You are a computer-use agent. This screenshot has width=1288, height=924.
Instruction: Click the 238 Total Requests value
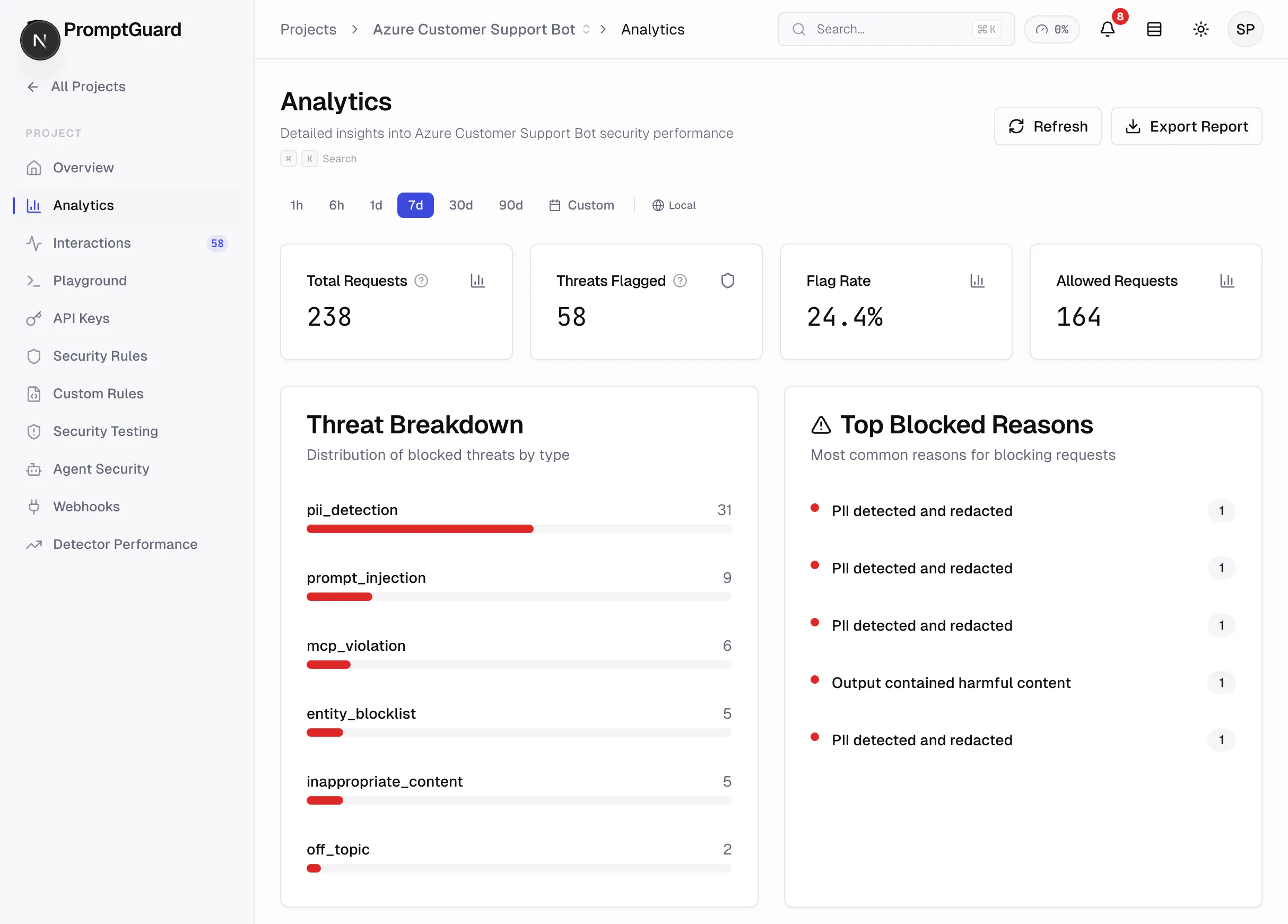tap(329, 317)
